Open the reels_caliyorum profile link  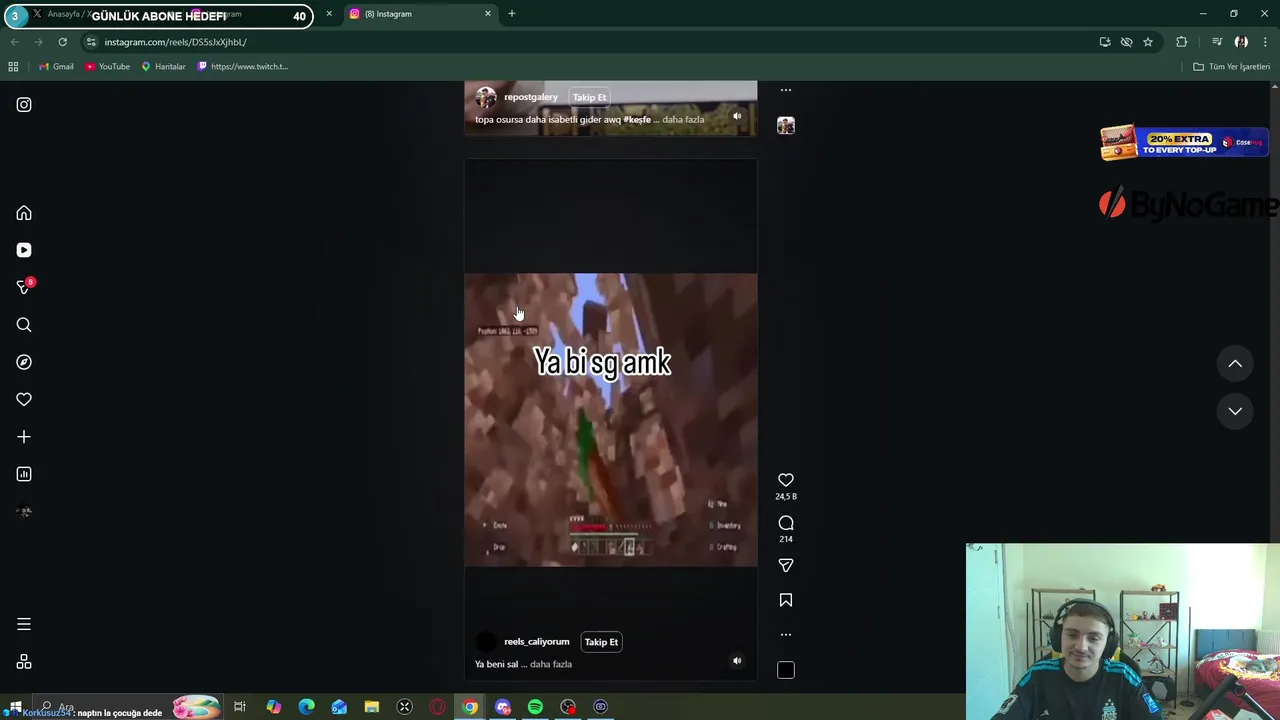[536, 642]
